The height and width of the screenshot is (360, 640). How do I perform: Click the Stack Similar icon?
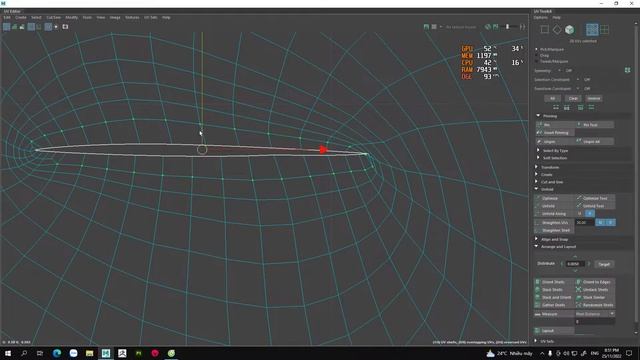click(578, 297)
